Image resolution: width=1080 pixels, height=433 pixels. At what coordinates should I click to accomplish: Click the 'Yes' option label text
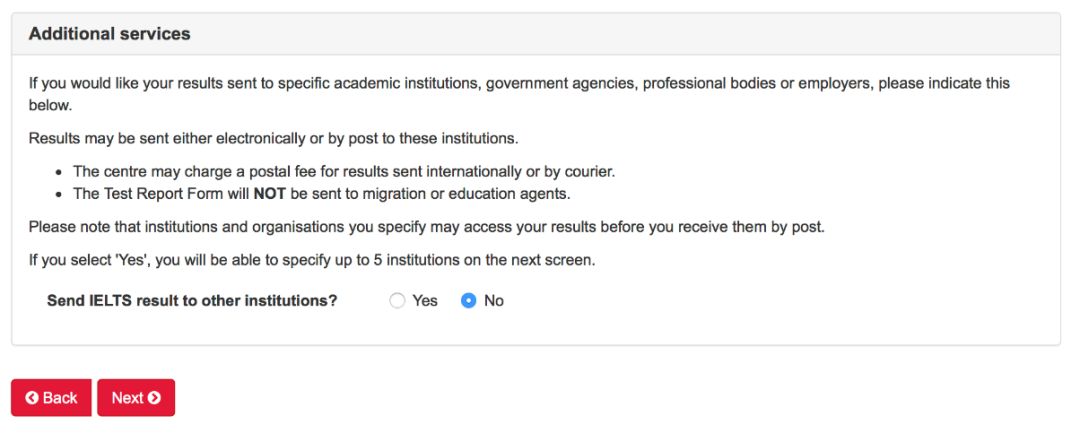click(425, 301)
